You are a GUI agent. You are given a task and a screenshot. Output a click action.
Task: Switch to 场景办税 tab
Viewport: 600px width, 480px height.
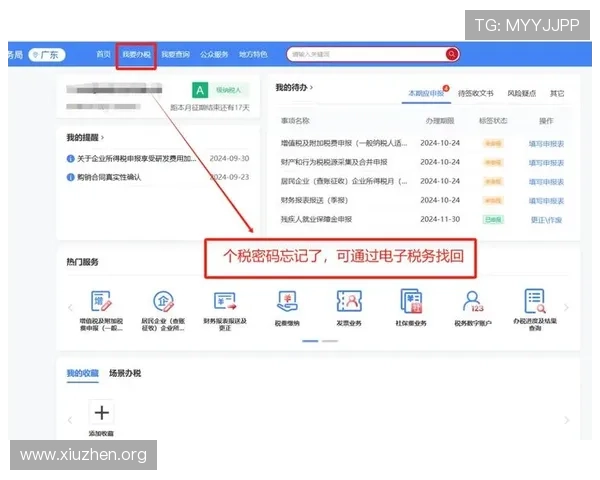(125, 373)
